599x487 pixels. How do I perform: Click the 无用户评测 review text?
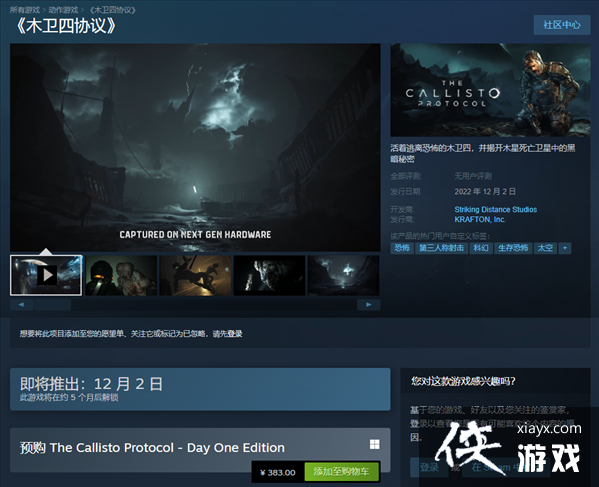click(473, 176)
